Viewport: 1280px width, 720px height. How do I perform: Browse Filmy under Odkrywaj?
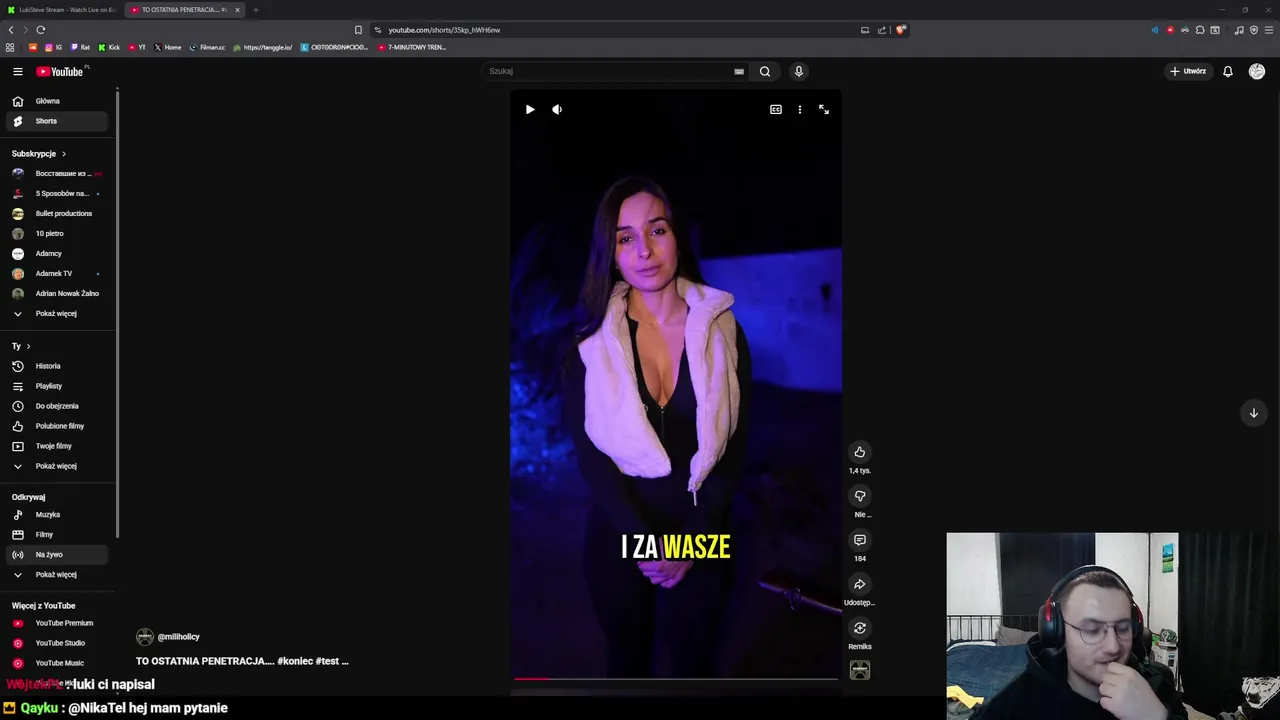(x=57, y=534)
